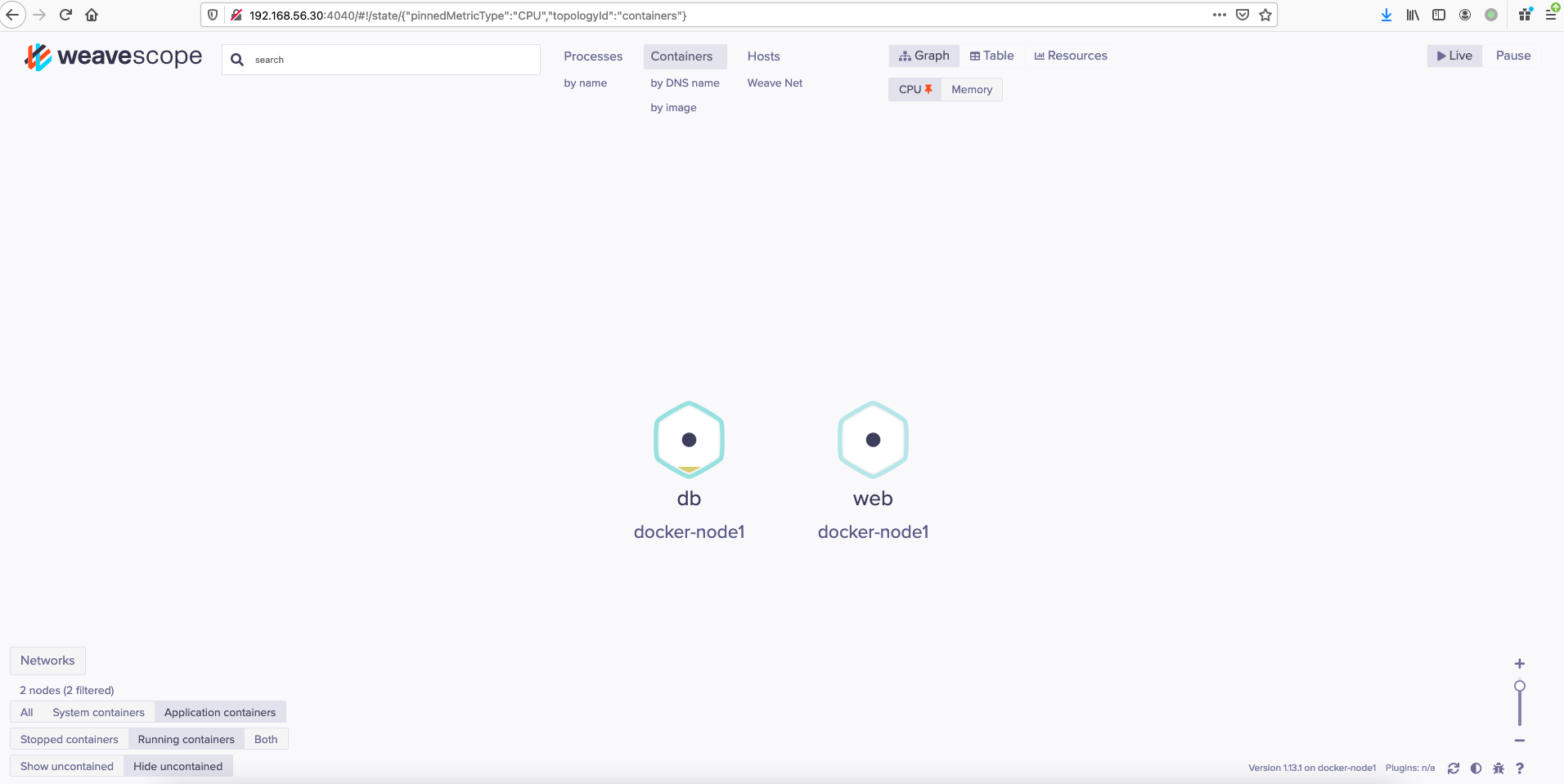
Task: Switch to the Processes topology
Action: tap(593, 56)
